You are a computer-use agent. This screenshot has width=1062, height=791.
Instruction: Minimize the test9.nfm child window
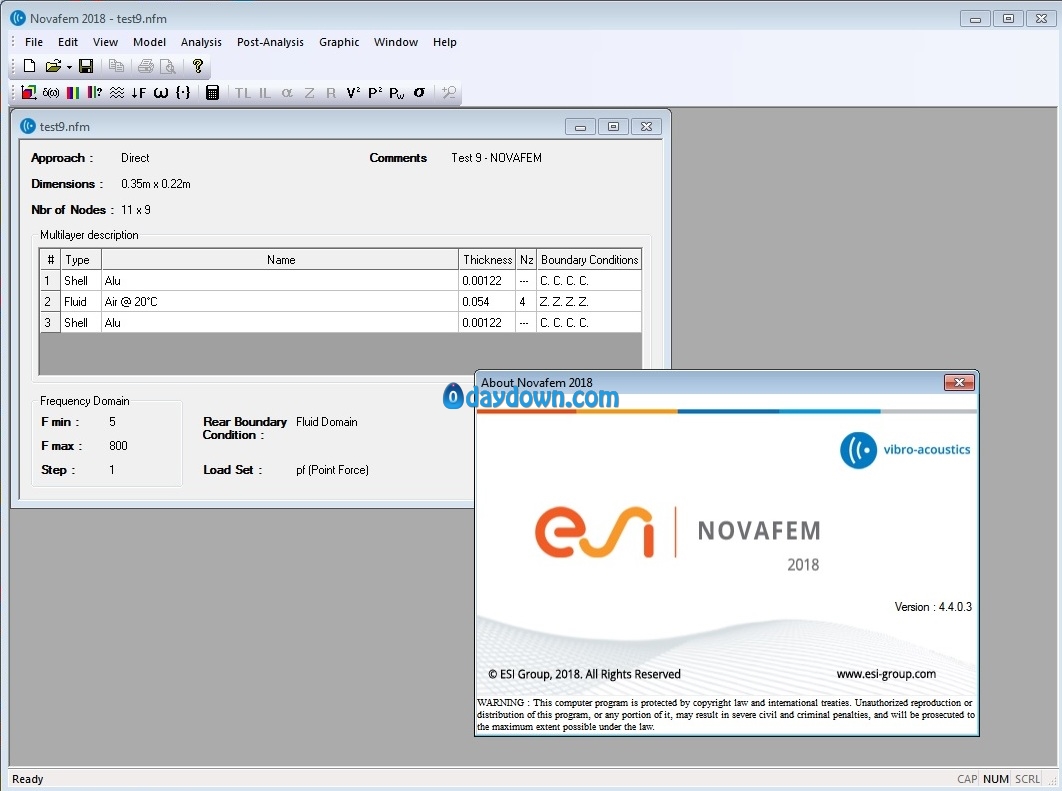[x=580, y=127]
